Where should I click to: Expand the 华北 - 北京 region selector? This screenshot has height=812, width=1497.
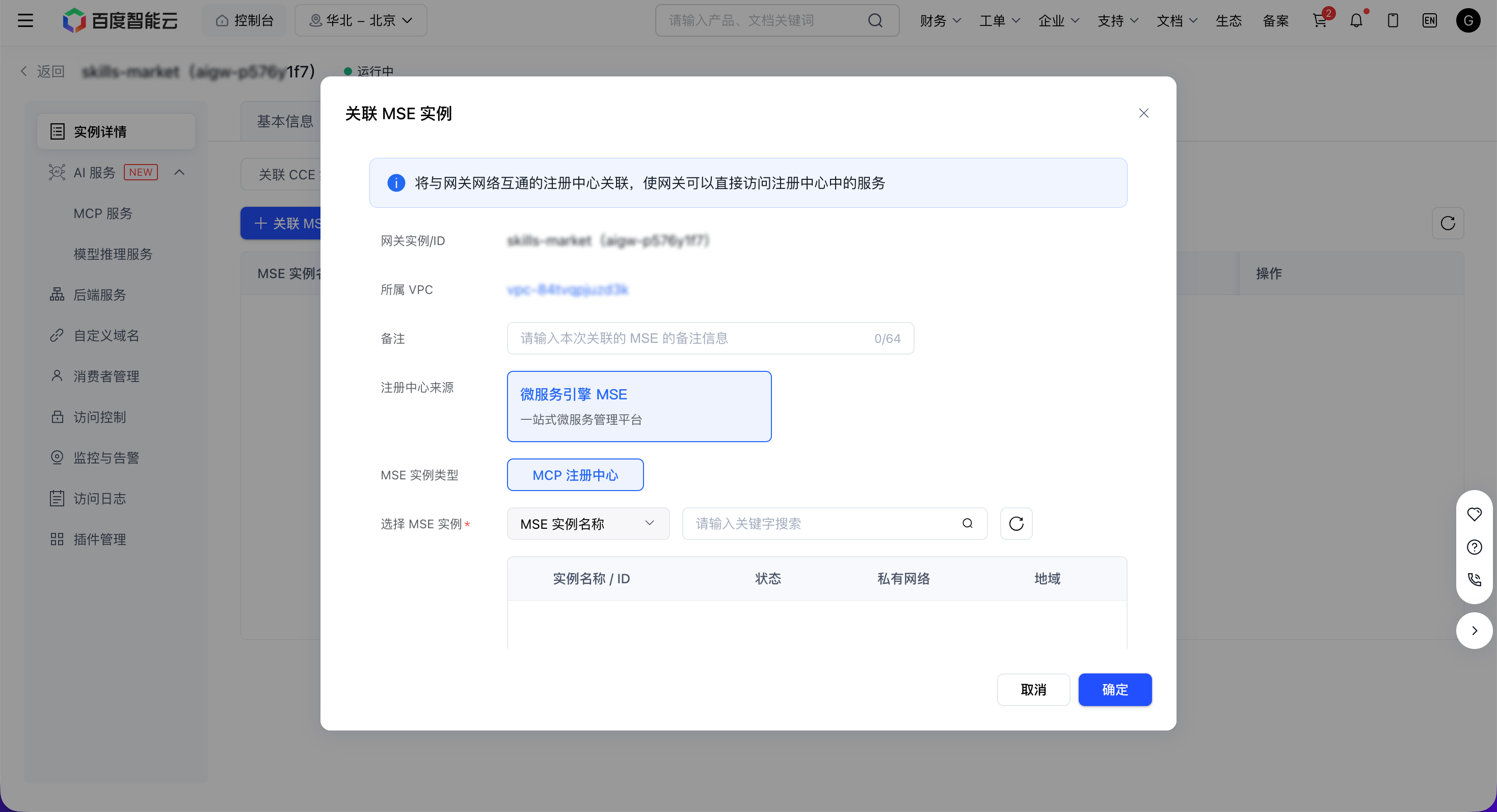(361, 21)
